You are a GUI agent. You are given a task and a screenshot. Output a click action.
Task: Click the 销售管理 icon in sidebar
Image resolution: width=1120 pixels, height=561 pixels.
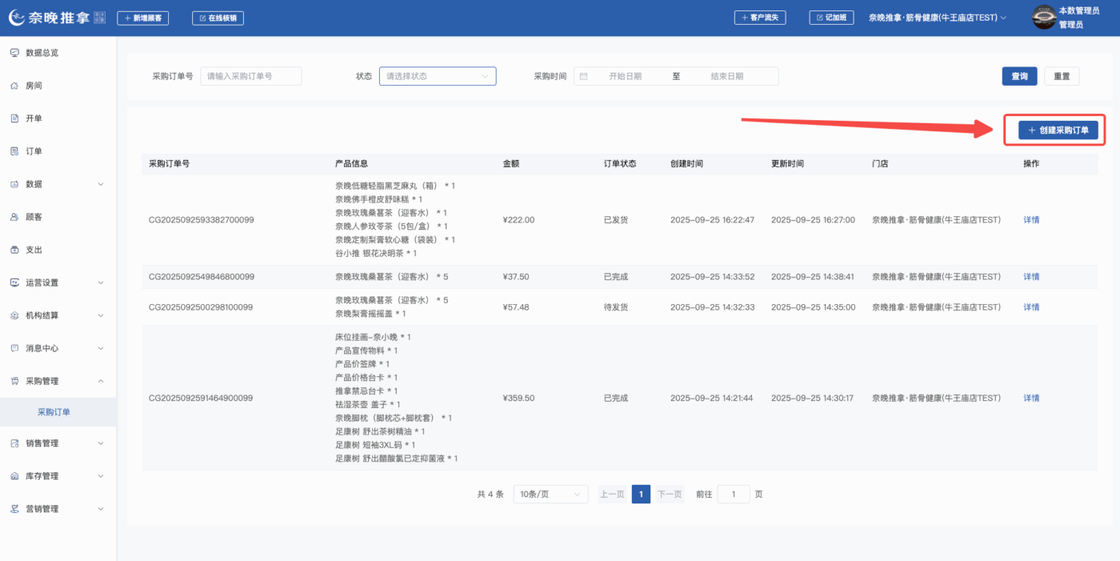click(x=14, y=444)
